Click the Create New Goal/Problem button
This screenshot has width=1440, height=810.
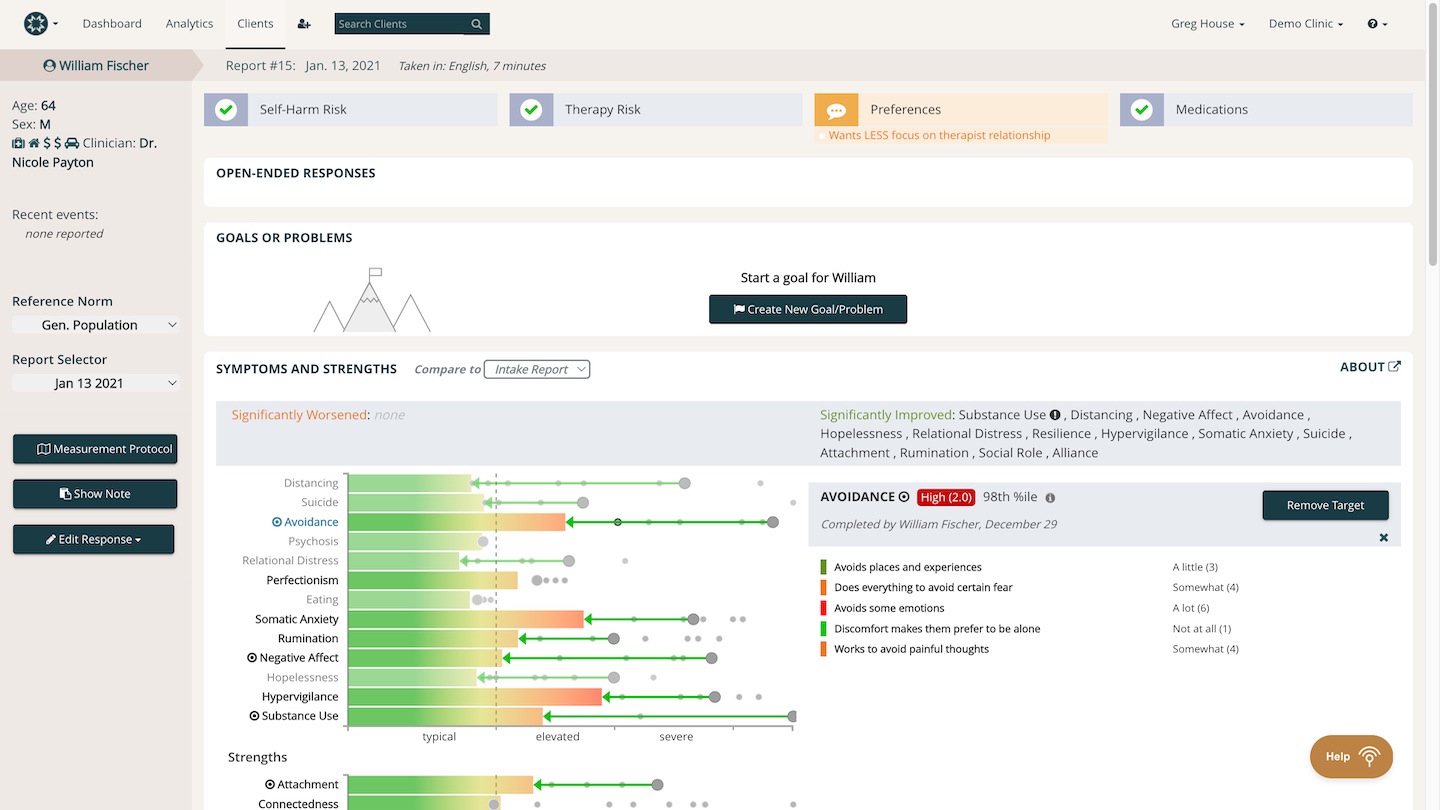point(808,309)
